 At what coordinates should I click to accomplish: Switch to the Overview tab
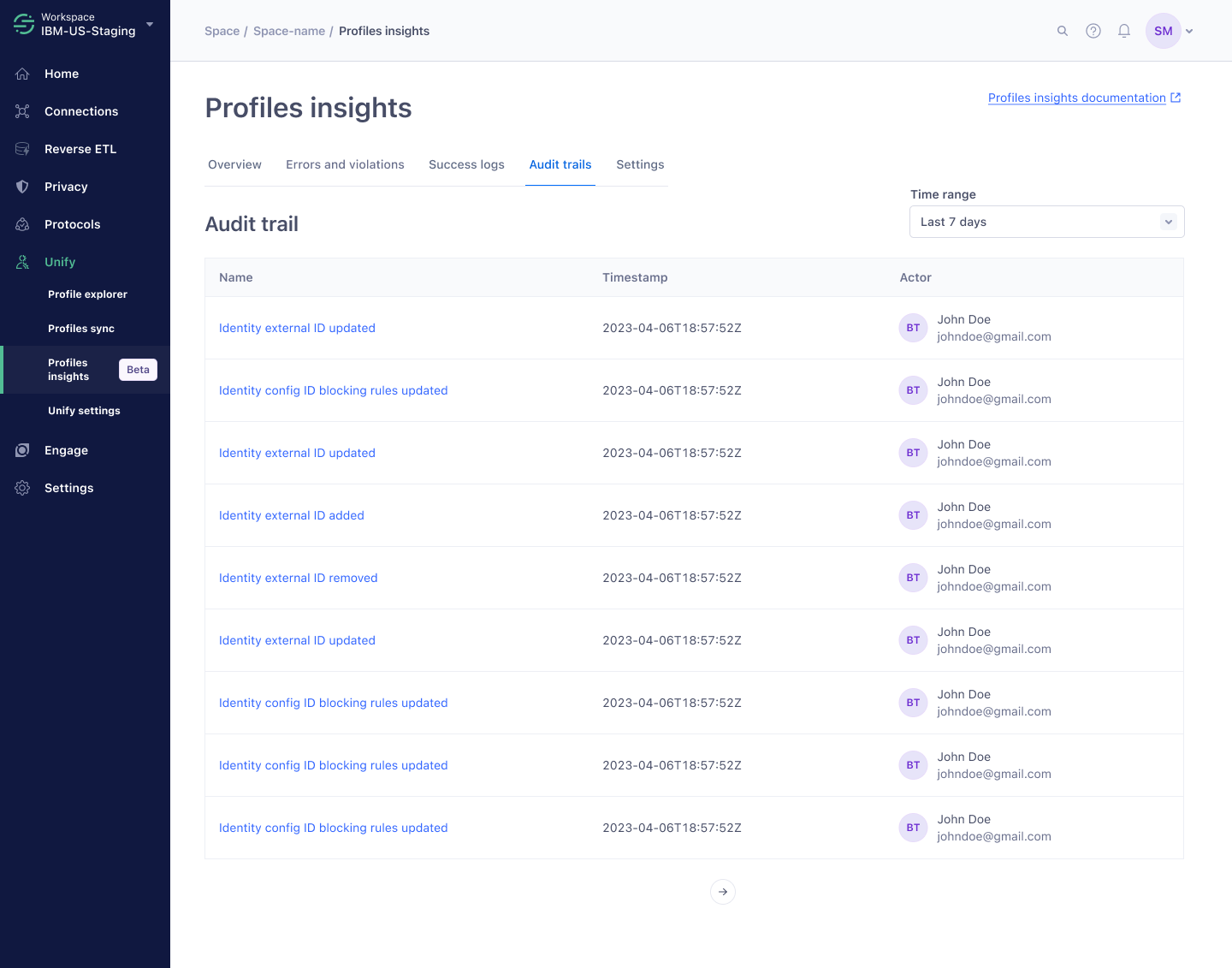235,164
